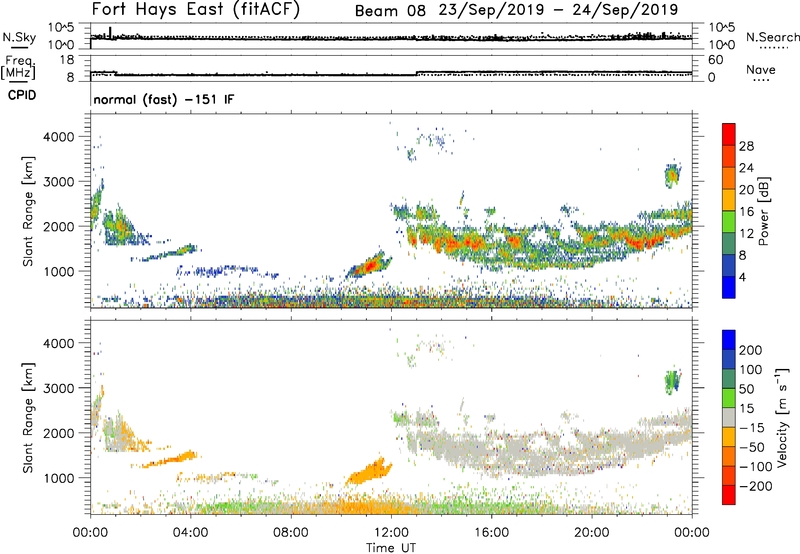This screenshot has height=554, width=800.
Task: Click the '-15' velocity colorbar label
Action: click(752, 428)
